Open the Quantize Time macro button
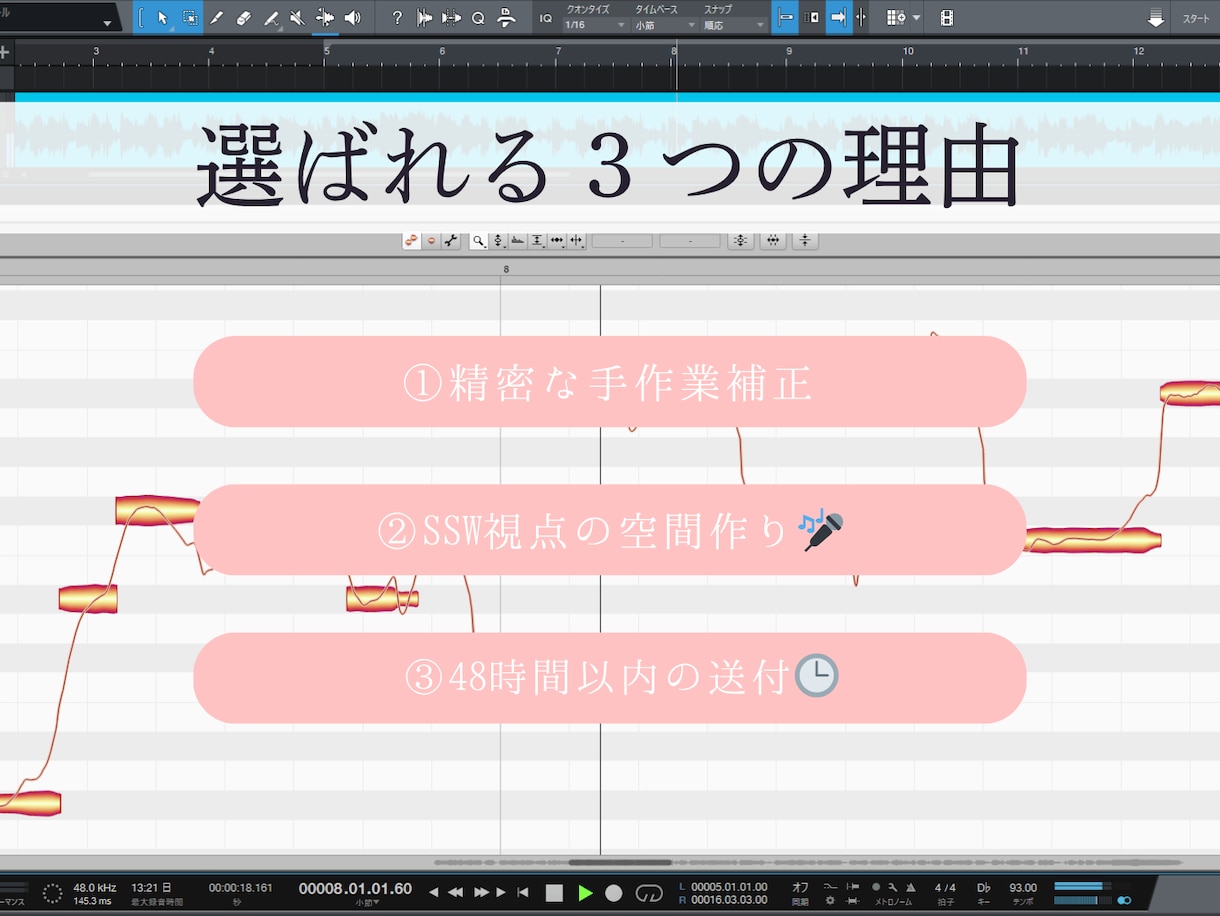This screenshot has height=916, width=1220. [x=773, y=240]
